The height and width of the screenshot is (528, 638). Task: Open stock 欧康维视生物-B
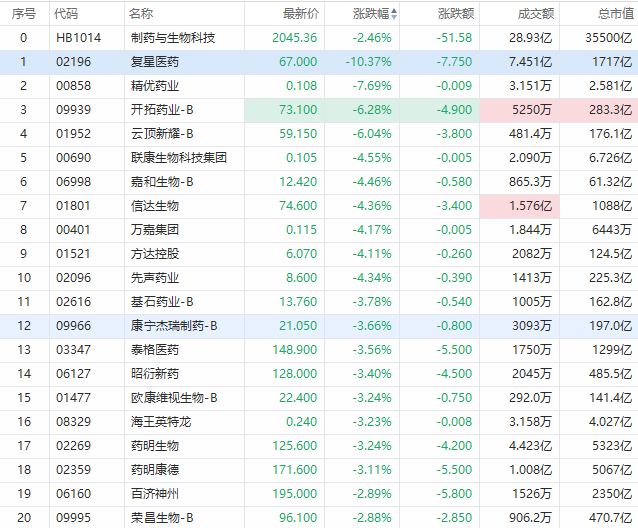pyautogui.click(x=174, y=398)
